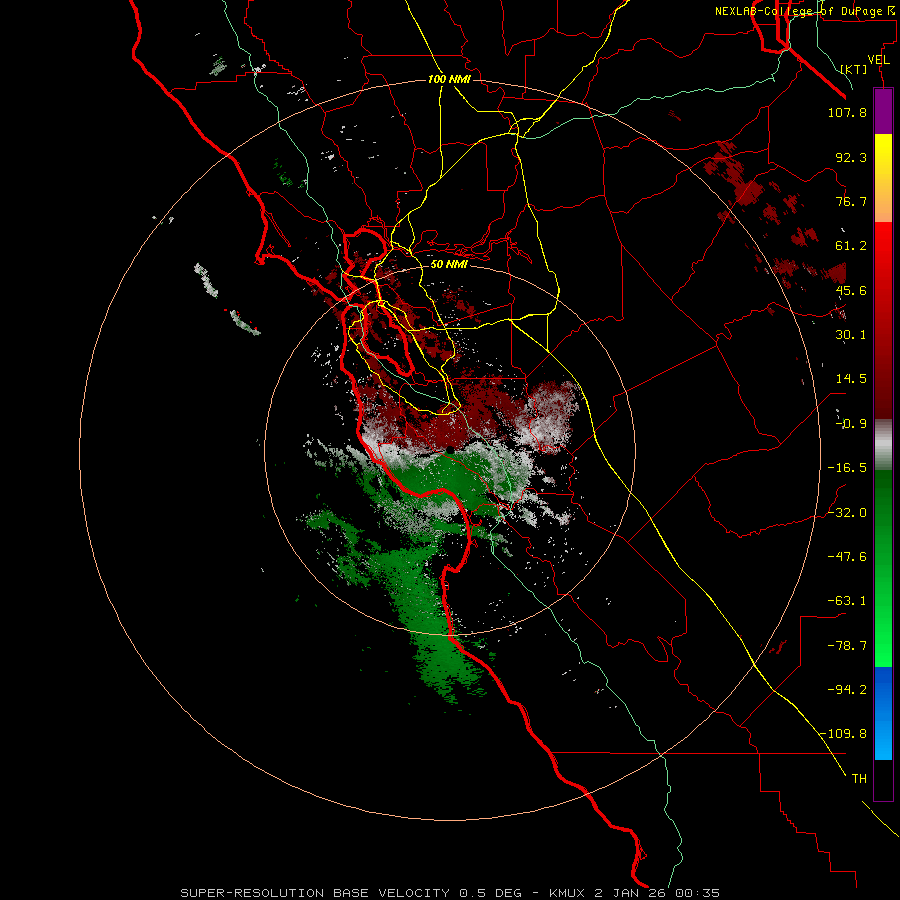The image size is (900, 900).
Task: Click the 'VEL' legend title
Action: tap(878, 60)
